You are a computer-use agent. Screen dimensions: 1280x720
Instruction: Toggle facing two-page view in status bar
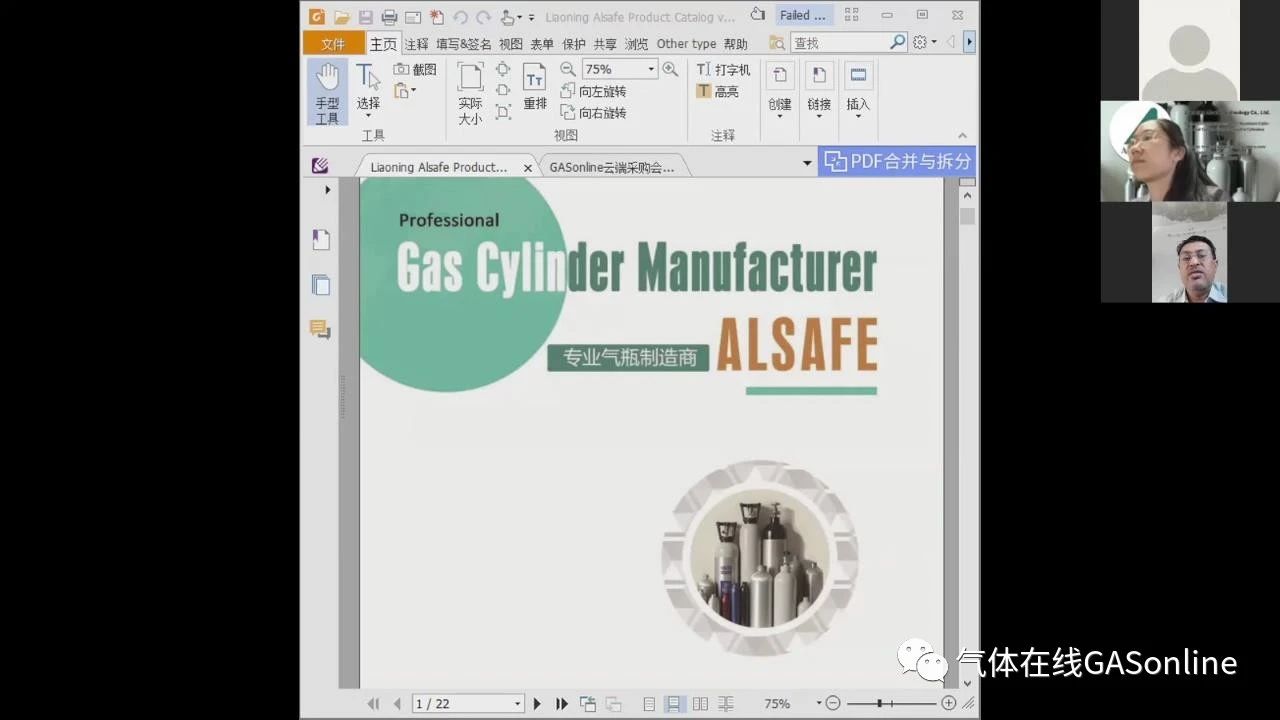point(700,704)
